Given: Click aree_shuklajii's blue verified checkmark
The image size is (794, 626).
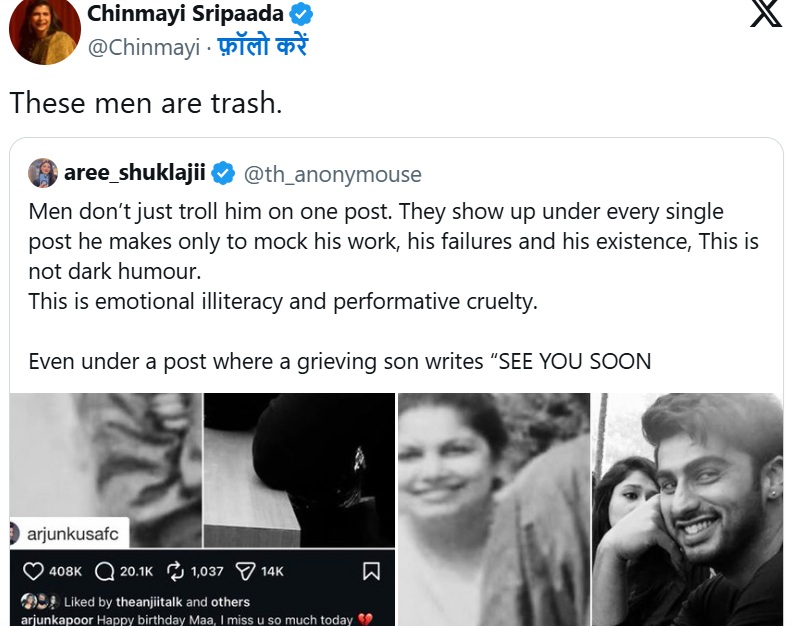Looking at the screenshot, I should click(223, 174).
